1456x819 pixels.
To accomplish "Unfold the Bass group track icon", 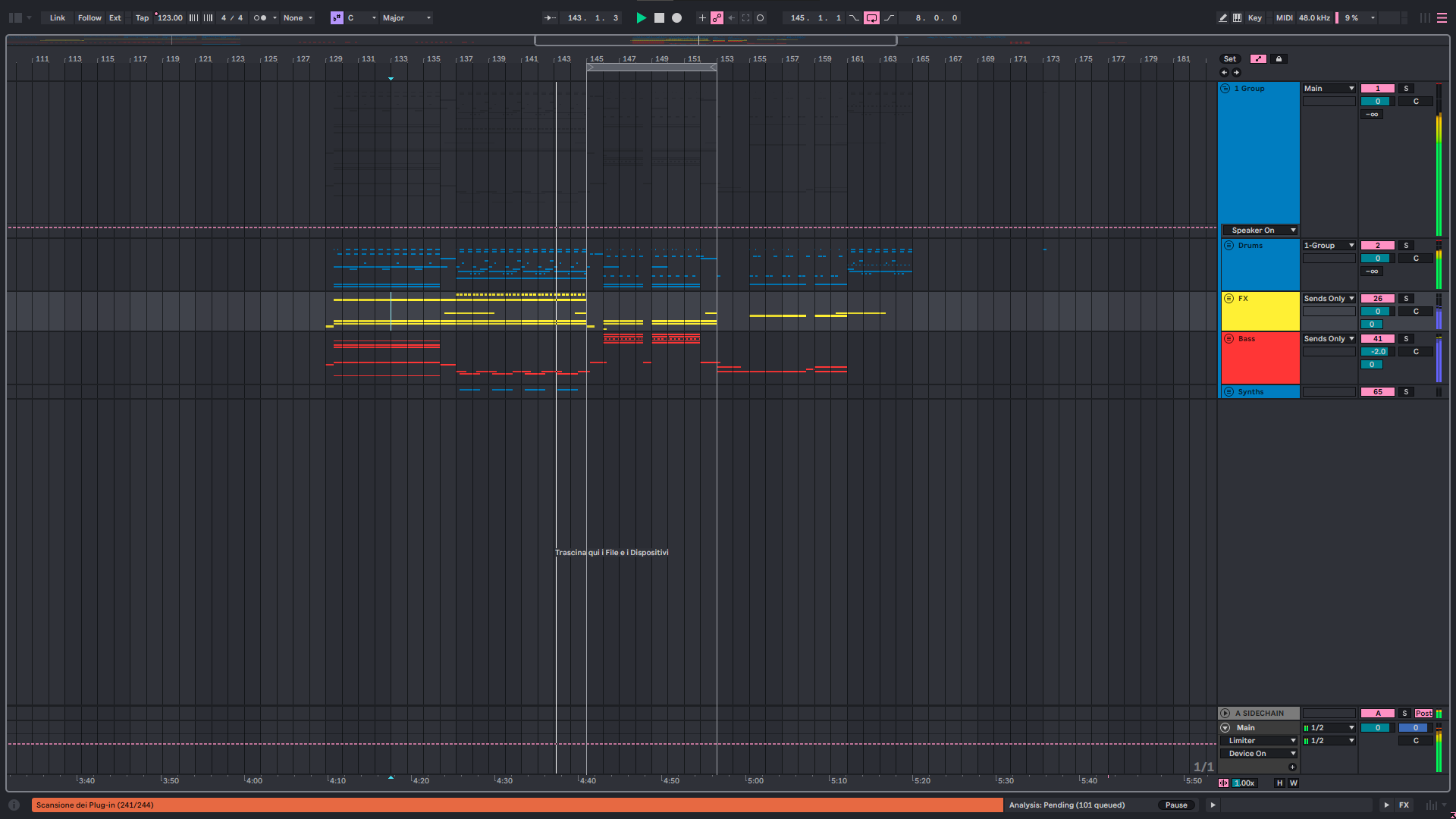I will pos(1229,339).
